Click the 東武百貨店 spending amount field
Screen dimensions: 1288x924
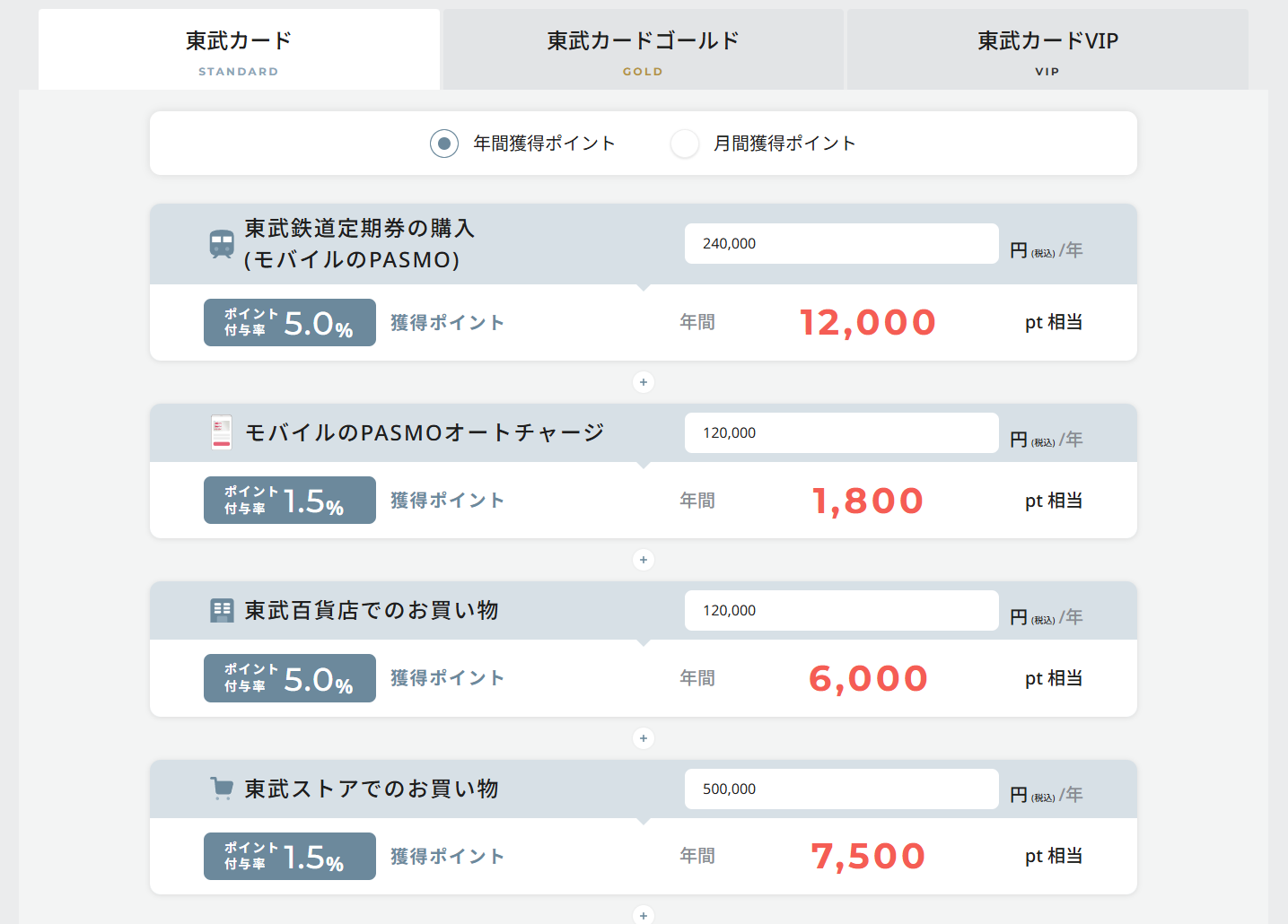[x=841, y=611]
